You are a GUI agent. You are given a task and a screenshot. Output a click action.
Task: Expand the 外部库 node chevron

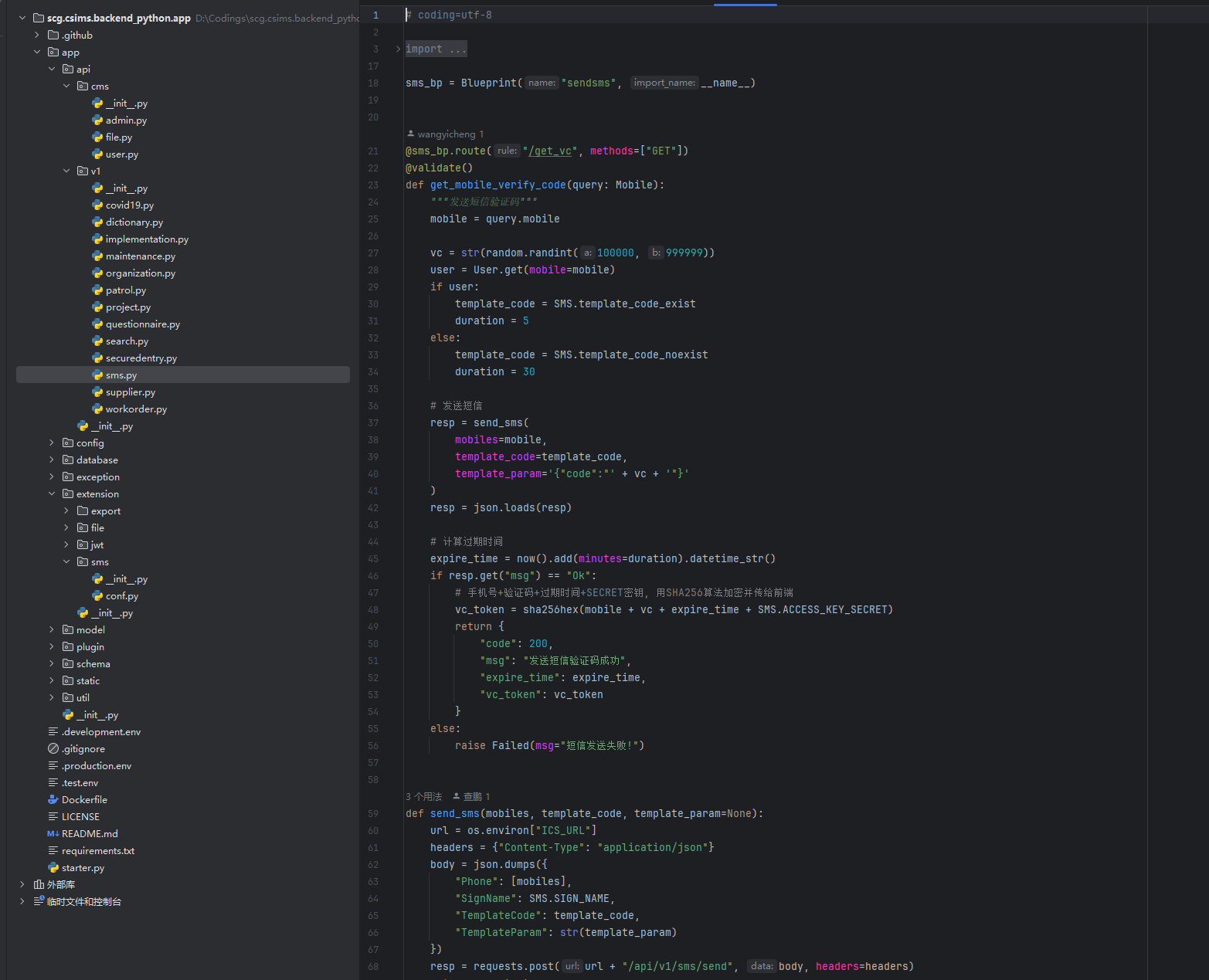pos(22,884)
